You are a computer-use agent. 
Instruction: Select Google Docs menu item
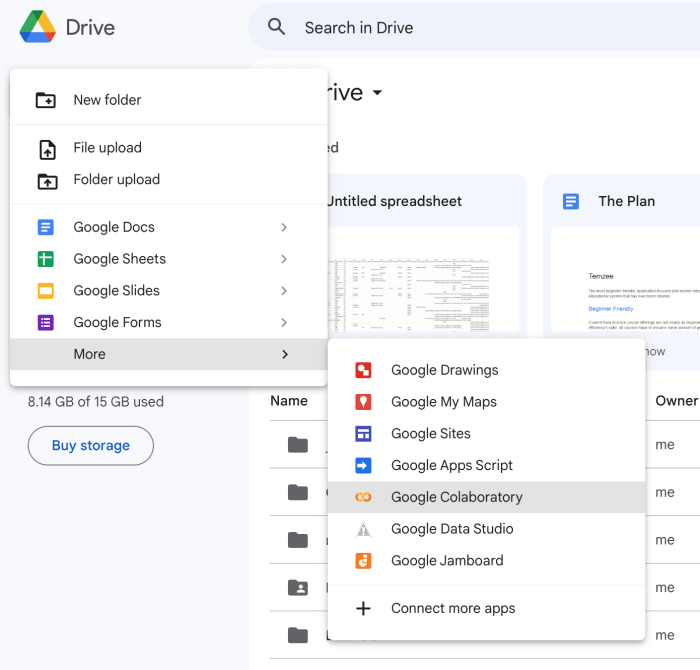(169, 227)
